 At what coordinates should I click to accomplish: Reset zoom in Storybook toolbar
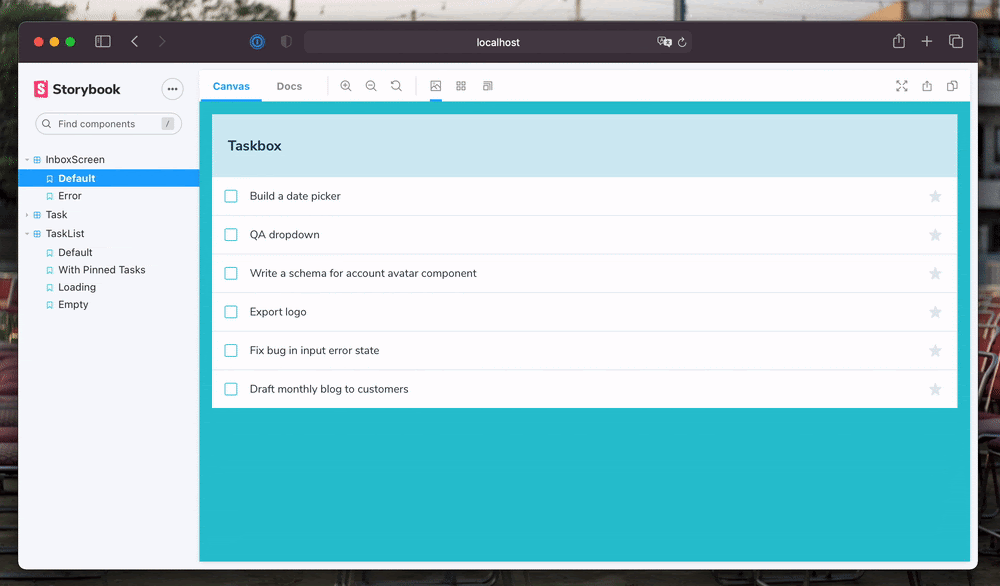[396, 86]
